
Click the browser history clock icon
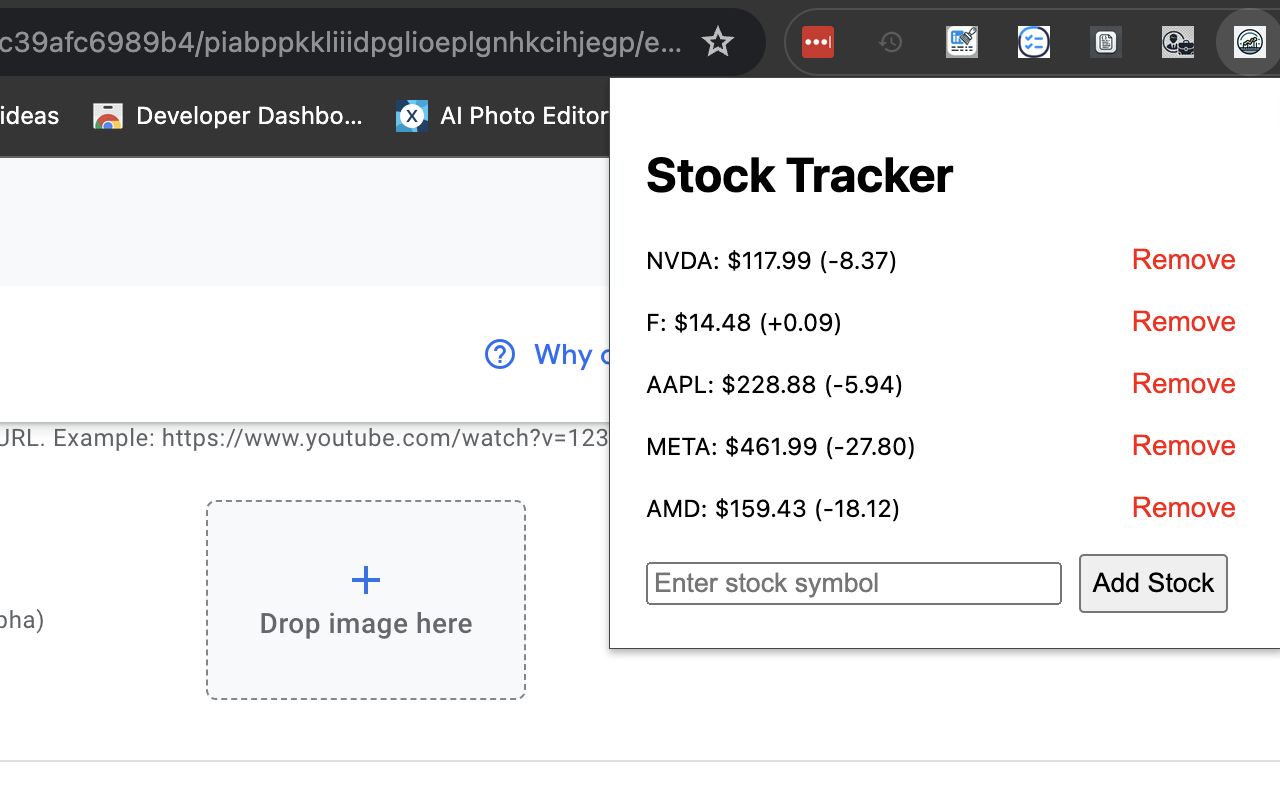click(889, 42)
